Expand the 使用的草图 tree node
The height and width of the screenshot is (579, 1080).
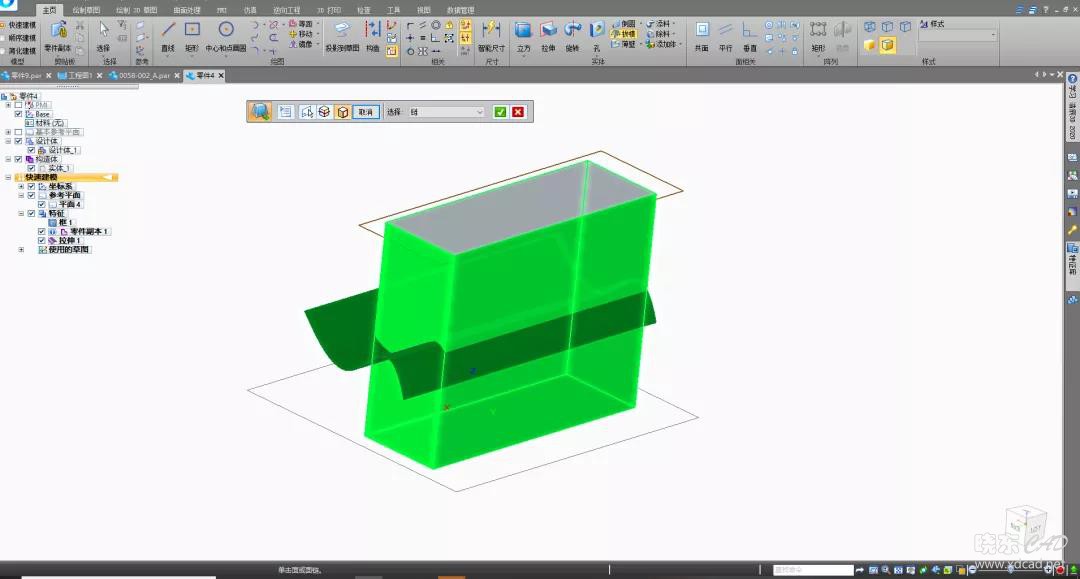pos(21,249)
